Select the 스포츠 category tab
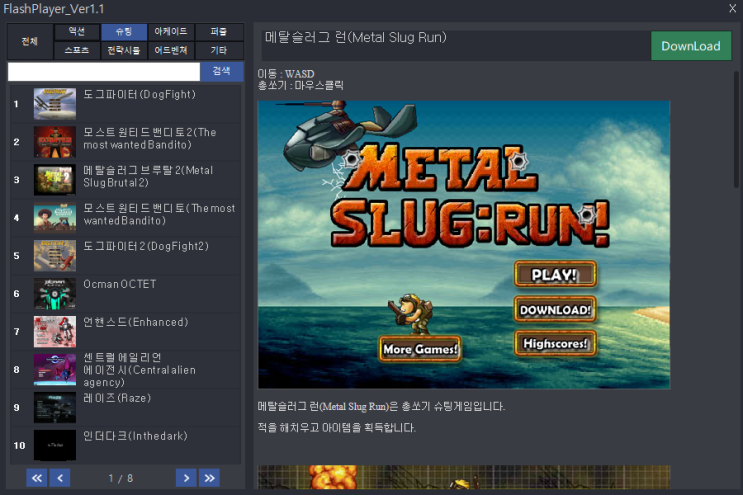Viewport: 743px width, 495px height. (77, 50)
